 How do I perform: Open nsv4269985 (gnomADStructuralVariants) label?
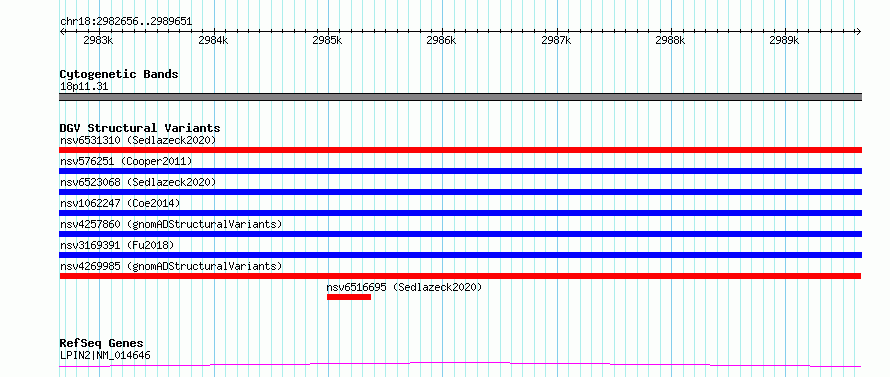coord(171,266)
